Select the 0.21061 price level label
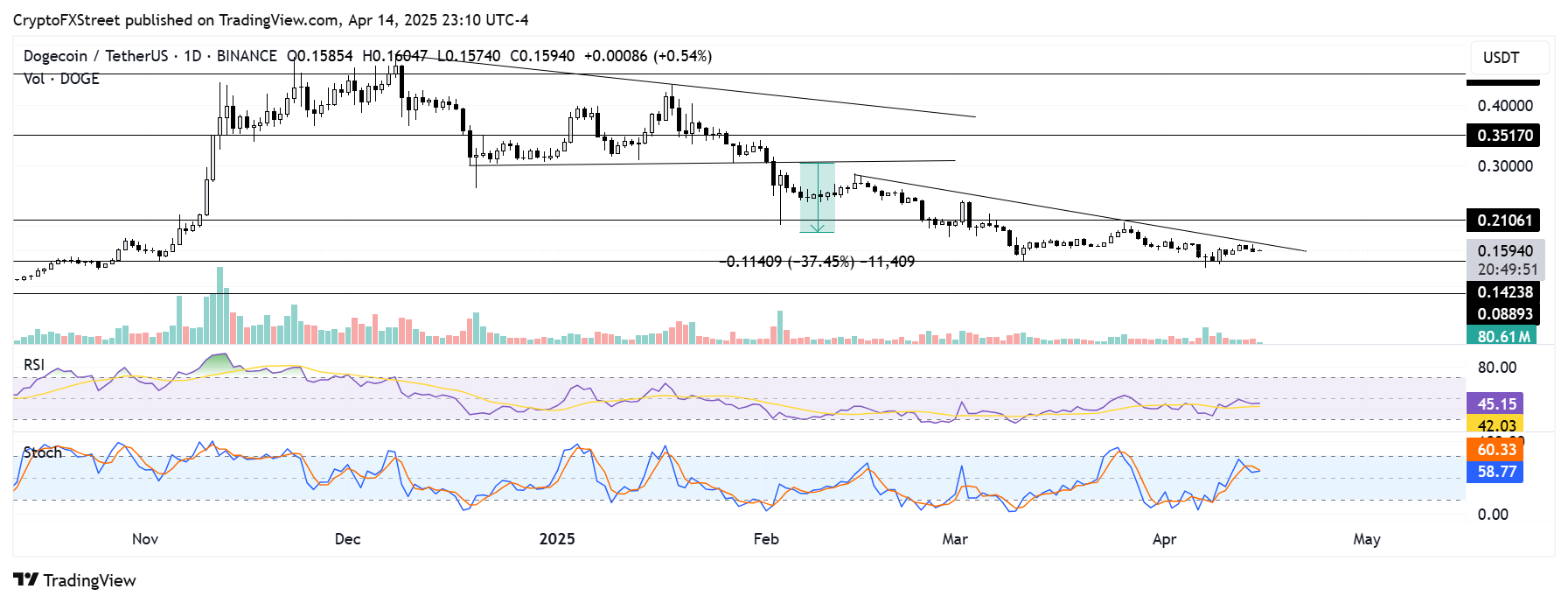Viewport: 1568px width, 603px height. point(1504,221)
